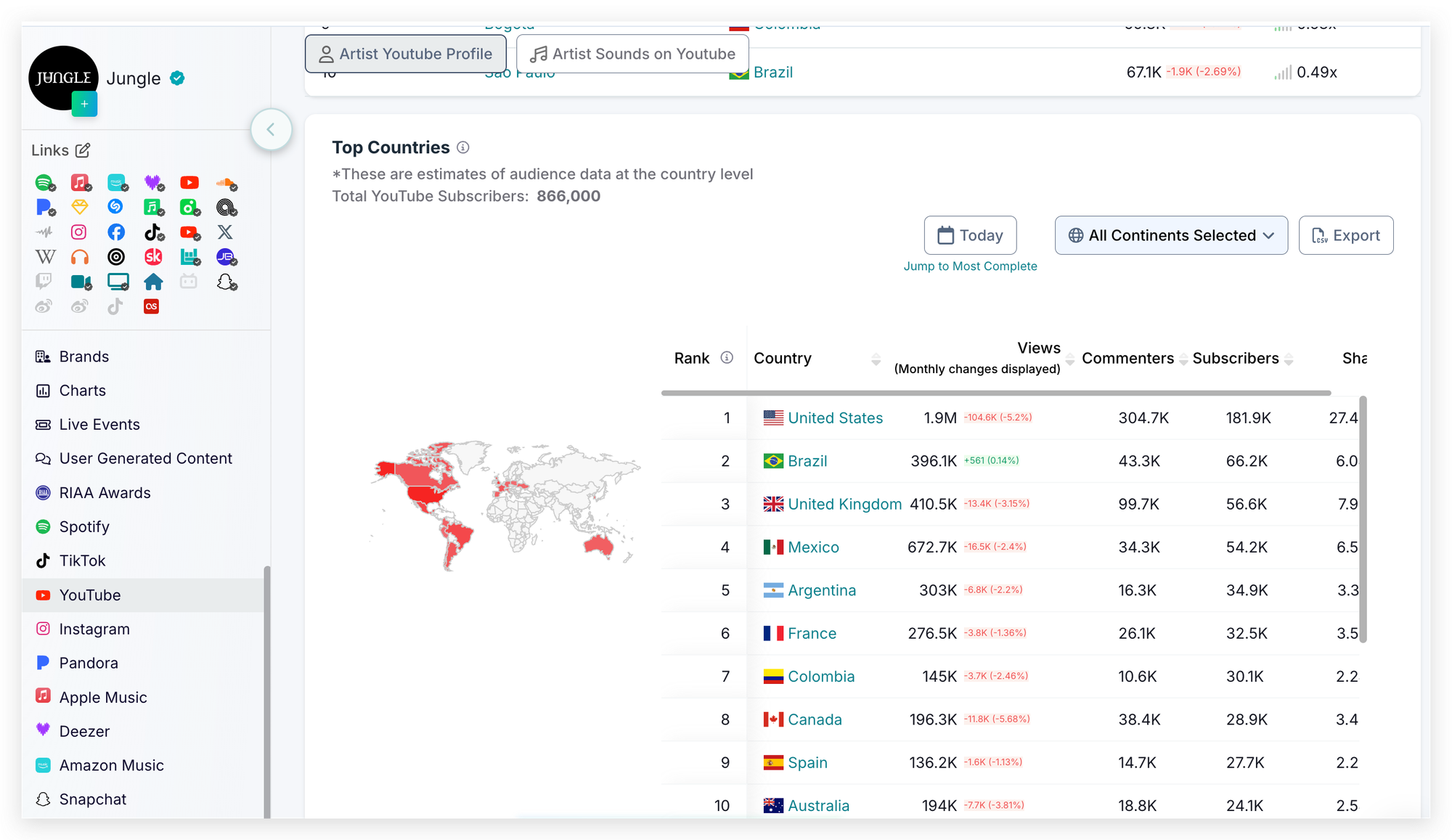Open the Spotify link icon
The height and width of the screenshot is (840, 1452).
pos(44,183)
